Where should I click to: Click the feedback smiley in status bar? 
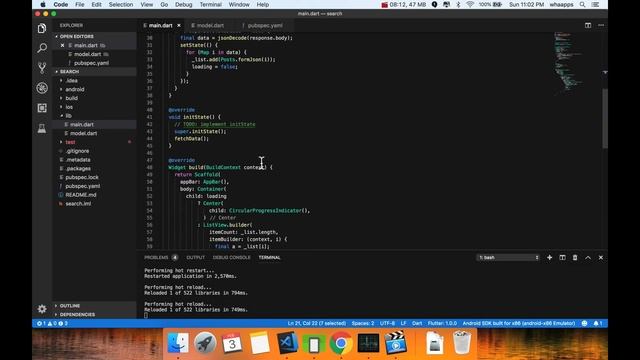(584, 323)
